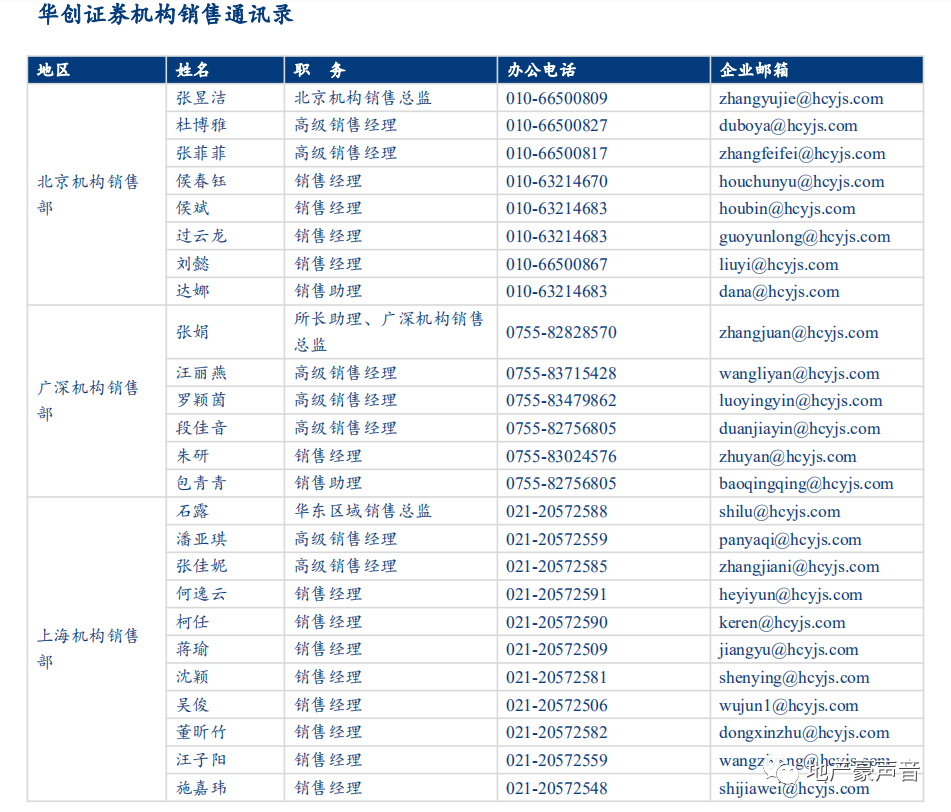Click email luoyingyin@hcyjs.com
Image resolution: width=951 pixels, height=812 pixels.
click(801, 401)
